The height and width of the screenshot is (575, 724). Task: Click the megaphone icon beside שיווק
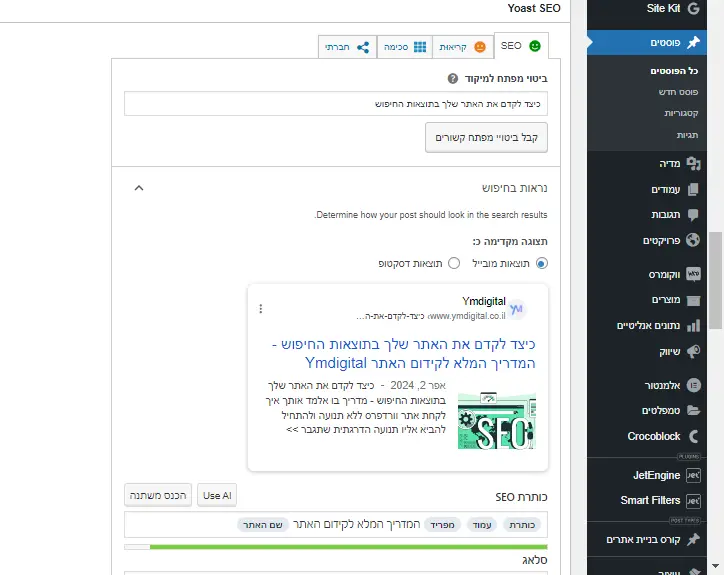tap(694, 351)
